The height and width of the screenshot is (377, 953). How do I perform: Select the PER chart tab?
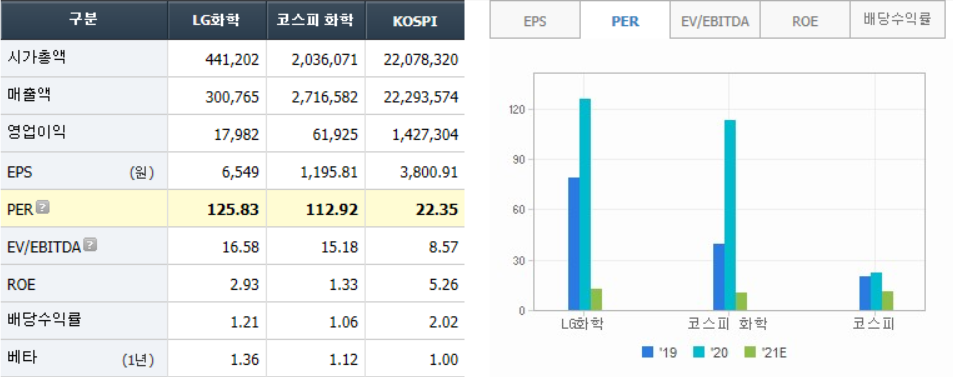tap(625, 21)
